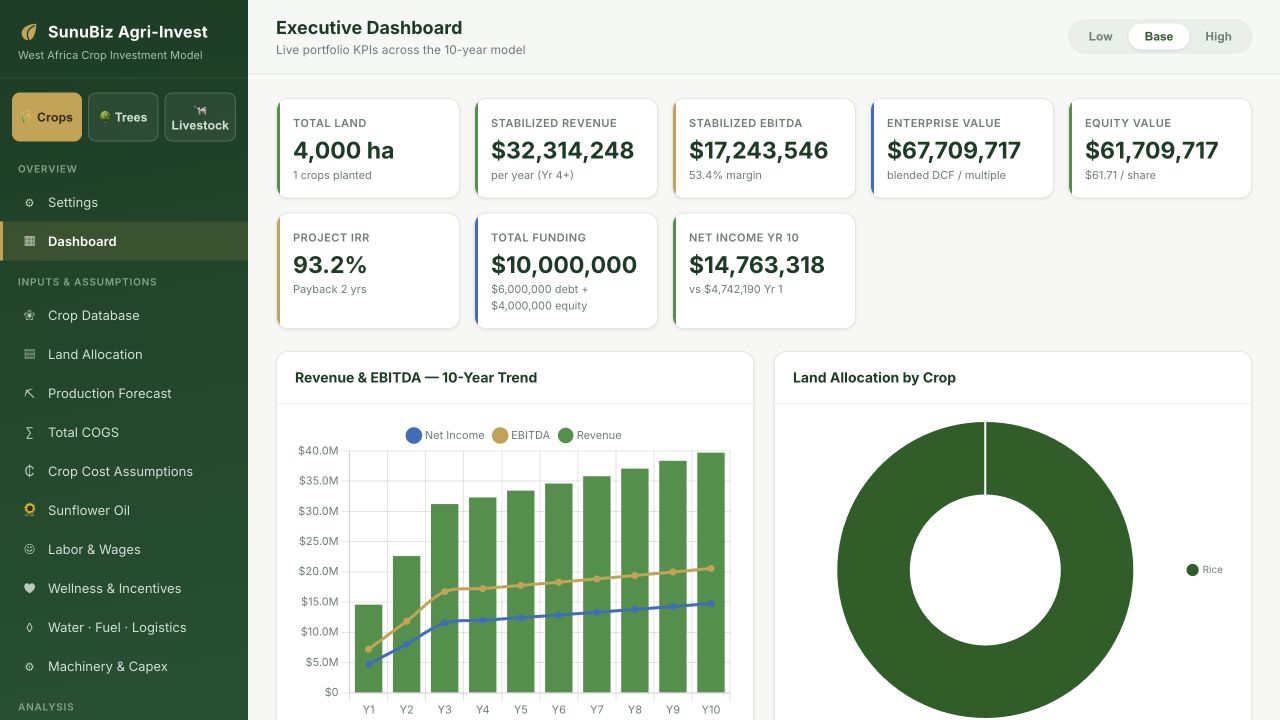This screenshot has height=720, width=1280.
Task: Select the High scenario
Action: (1218, 36)
